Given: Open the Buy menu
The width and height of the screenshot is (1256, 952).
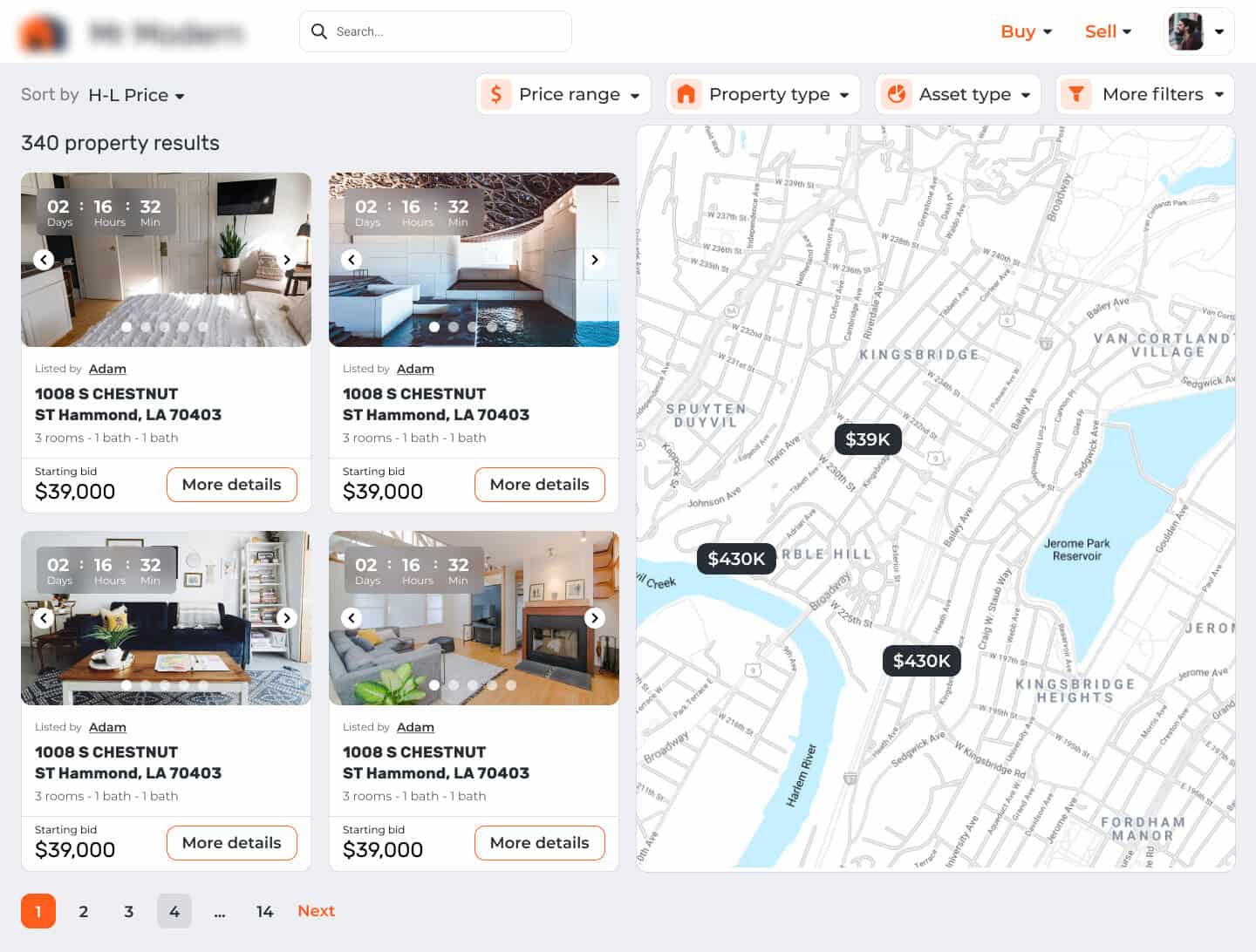Looking at the screenshot, I should 1026,31.
